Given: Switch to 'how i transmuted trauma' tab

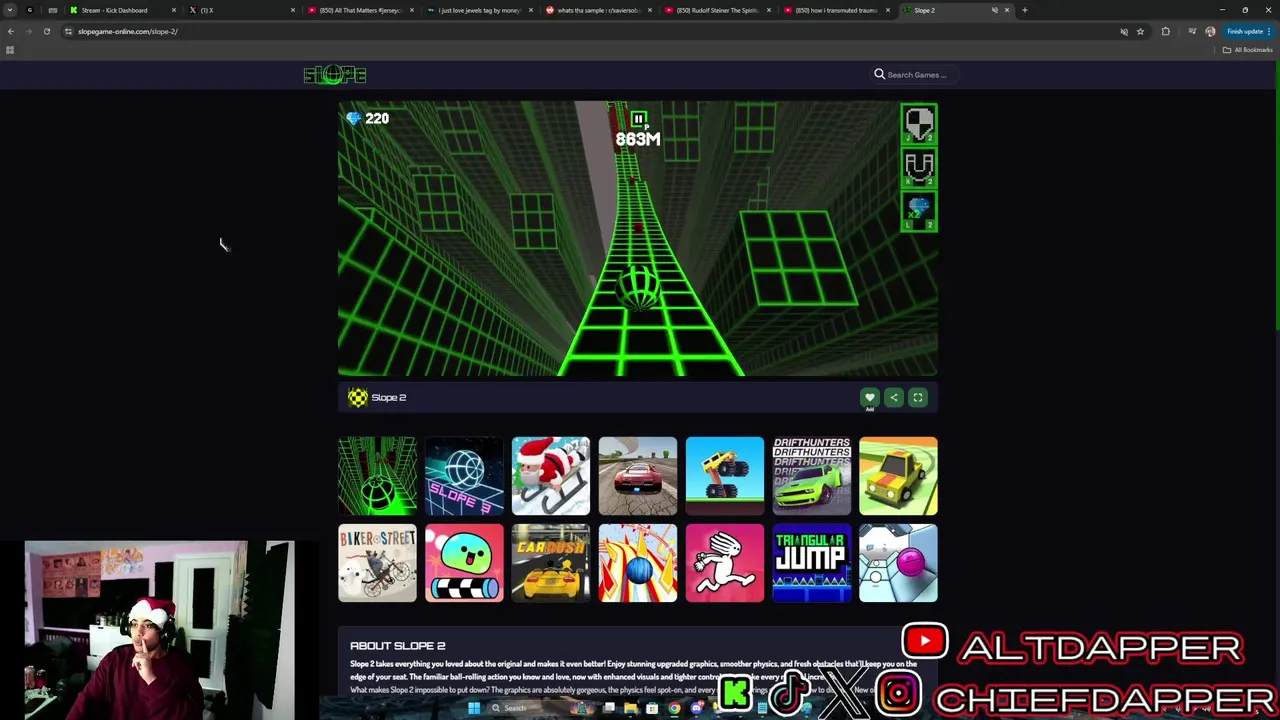Looking at the screenshot, I should pos(836,10).
